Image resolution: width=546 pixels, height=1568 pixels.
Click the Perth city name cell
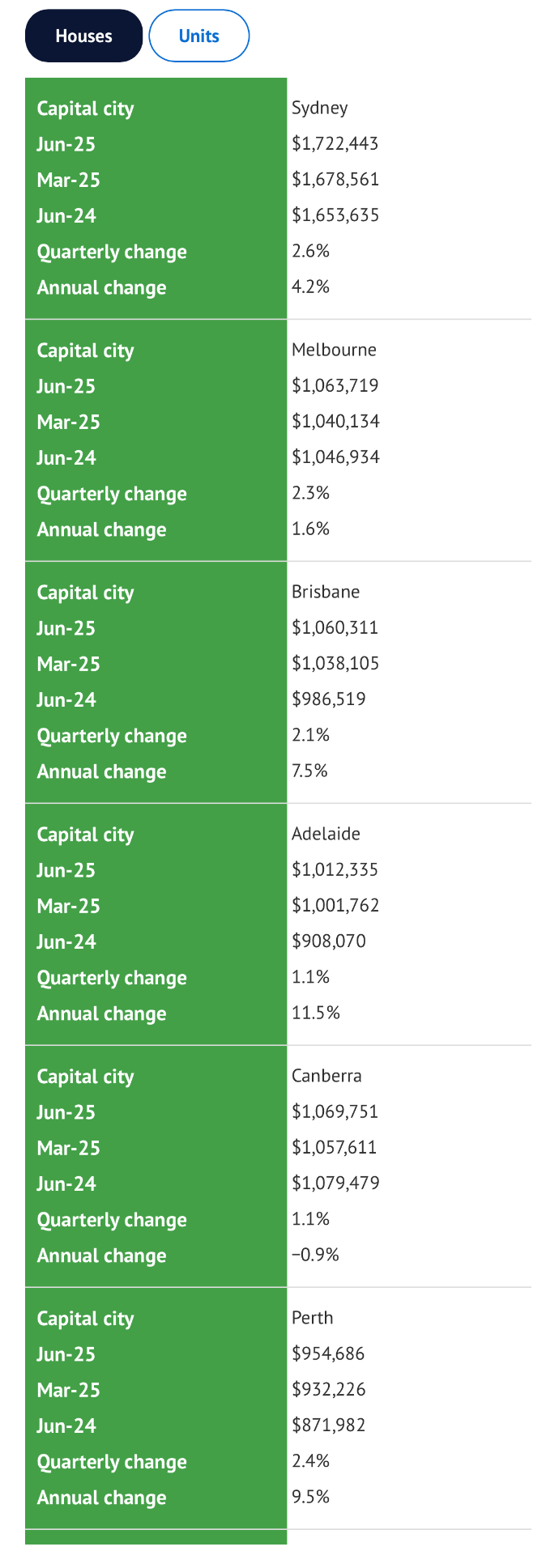pyautogui.click(x=313, y=1319)
